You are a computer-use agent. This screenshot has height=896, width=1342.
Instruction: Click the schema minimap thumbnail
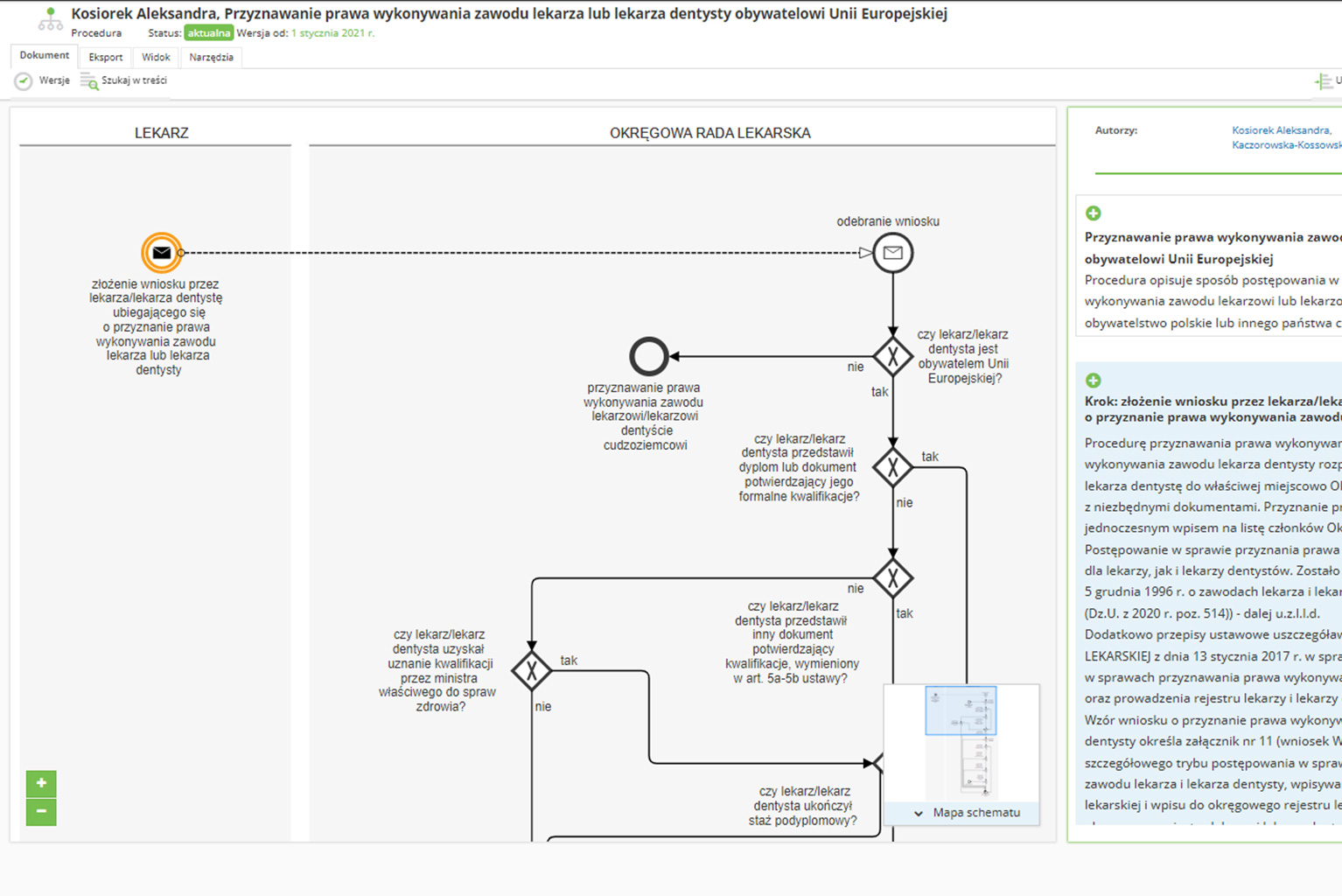click(x=961, y=744)
